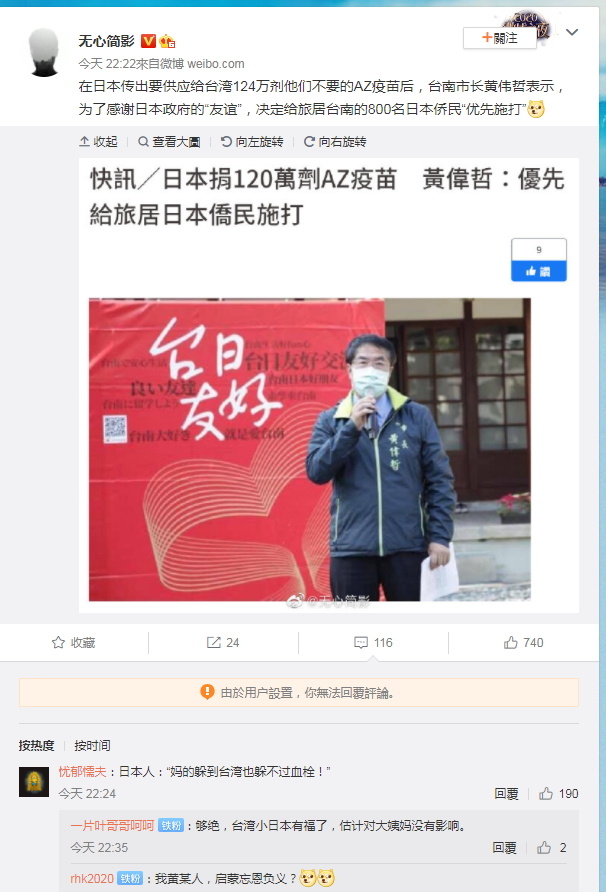Open 查看大圖 to view the large image
This screenshot has height=892, width=606.
point(169,142)
